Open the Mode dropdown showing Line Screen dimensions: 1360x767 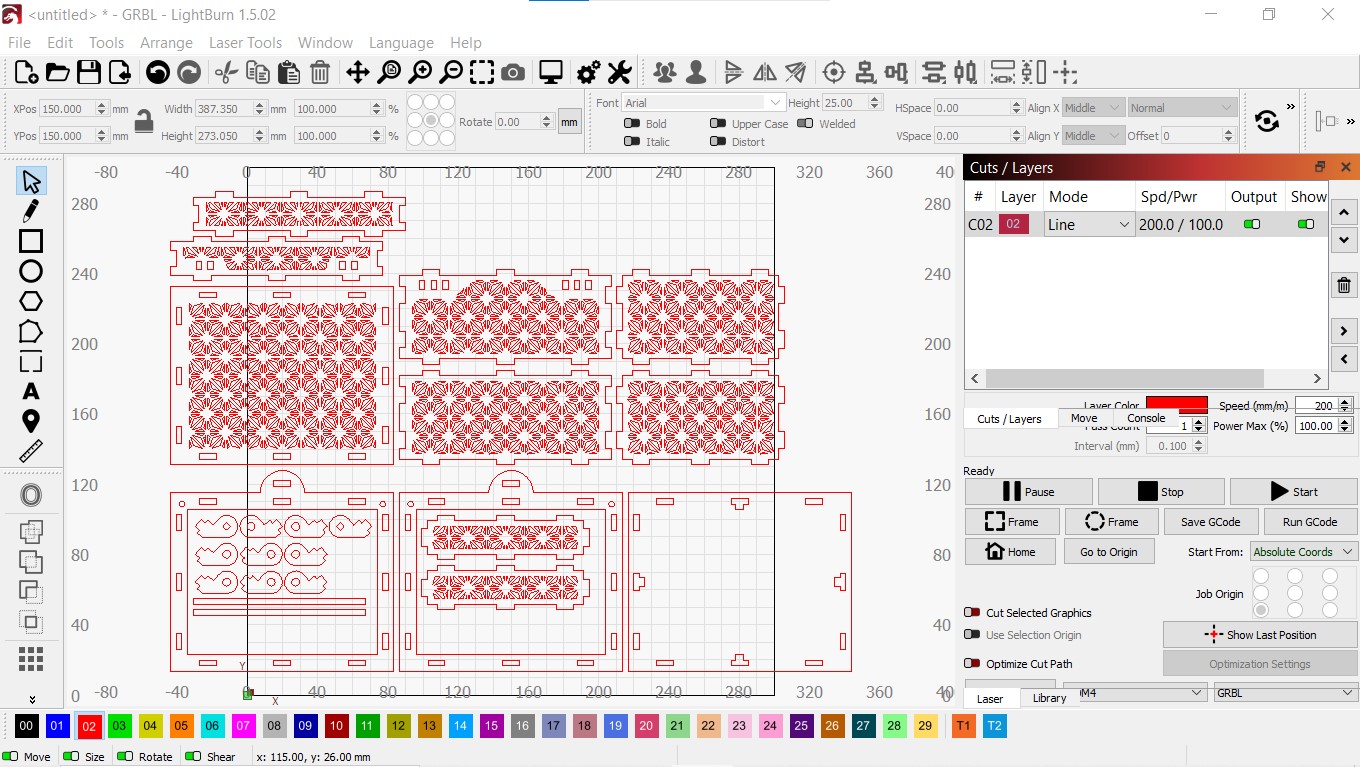[1089, 225]
